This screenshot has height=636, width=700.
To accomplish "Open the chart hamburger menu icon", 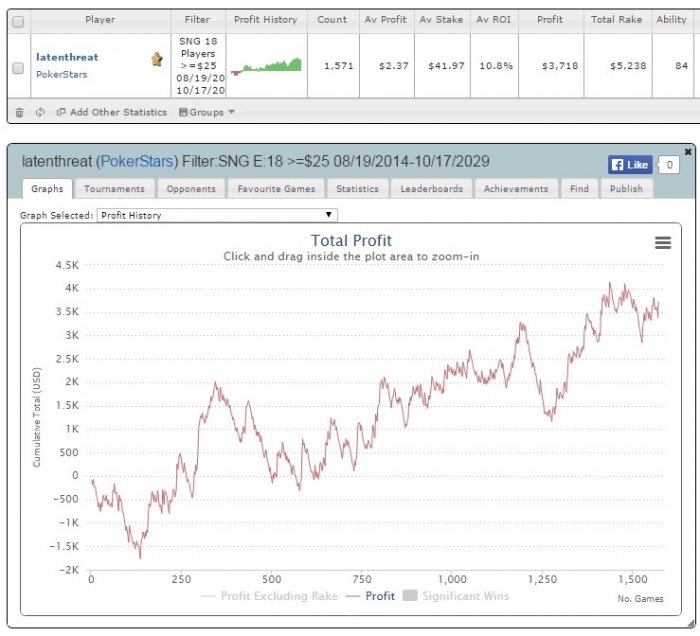I will tap(662, 243).
